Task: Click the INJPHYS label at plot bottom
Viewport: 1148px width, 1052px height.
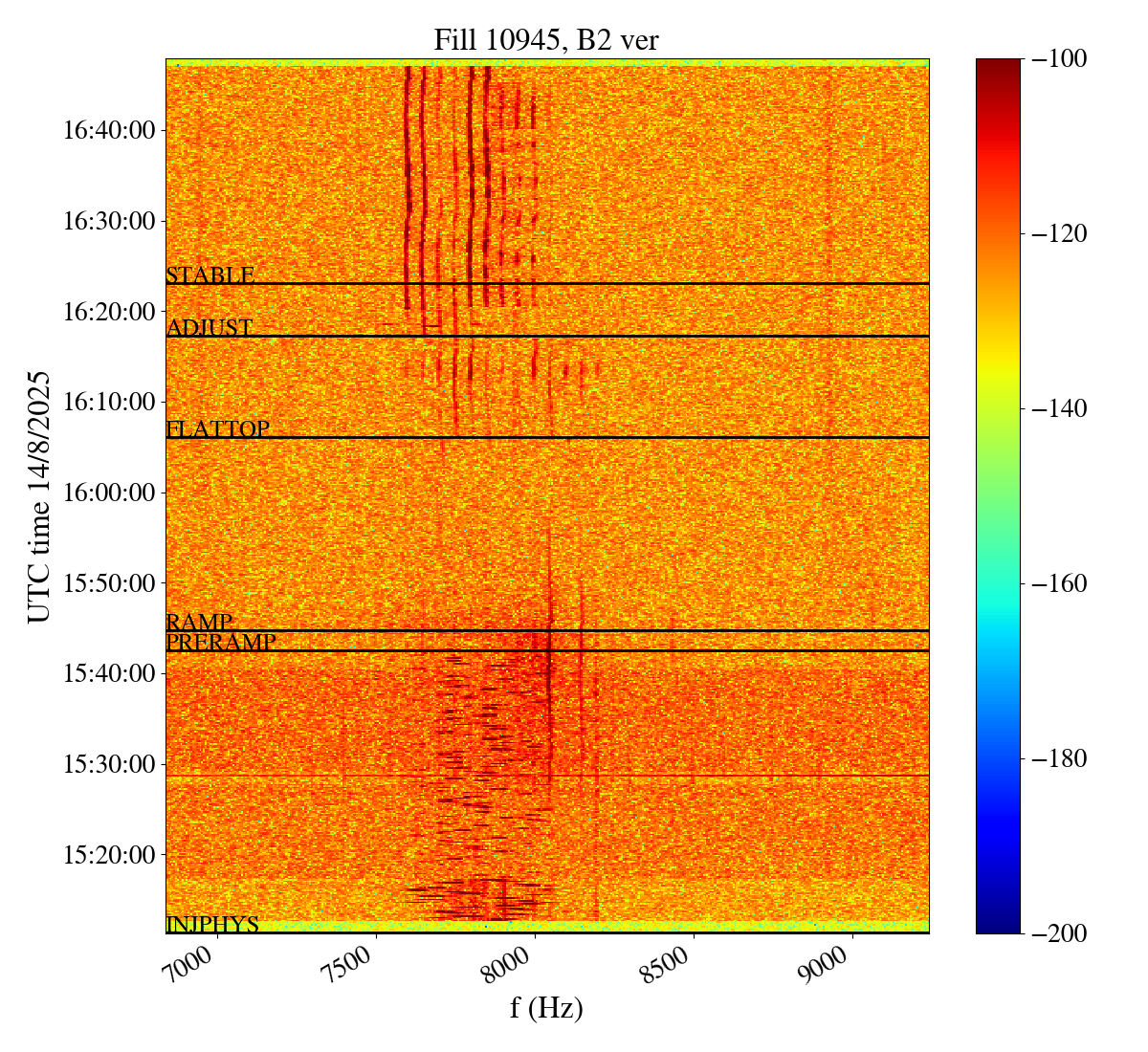Action: click(212, 925)
